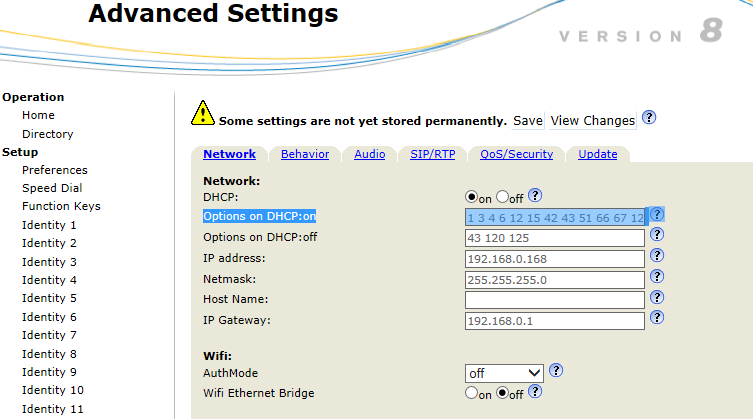
Task: Open help for Wifi AuthMode
Action: click(556, 370)
